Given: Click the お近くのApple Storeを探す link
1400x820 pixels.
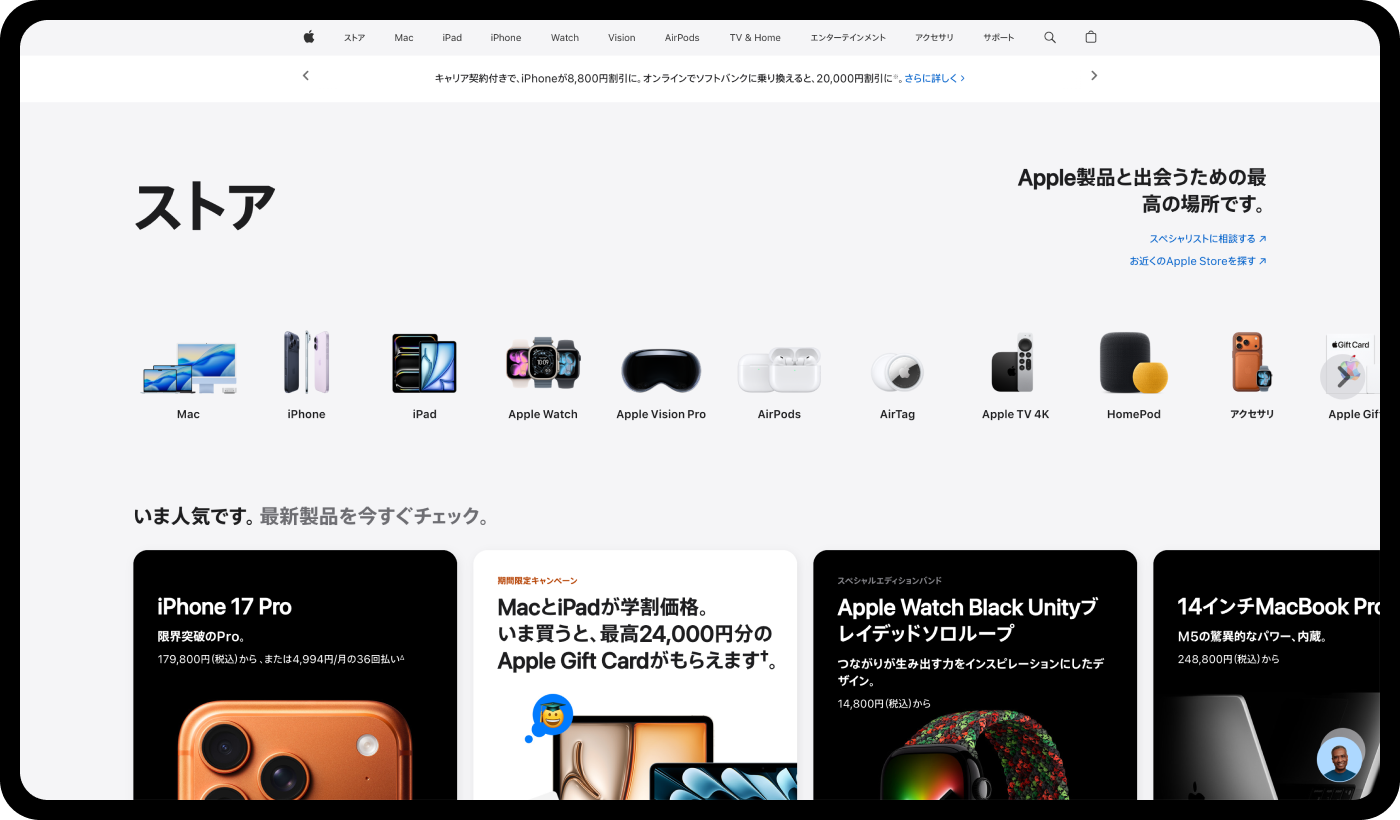Looking at the screenshot, I should [1197, 261].
